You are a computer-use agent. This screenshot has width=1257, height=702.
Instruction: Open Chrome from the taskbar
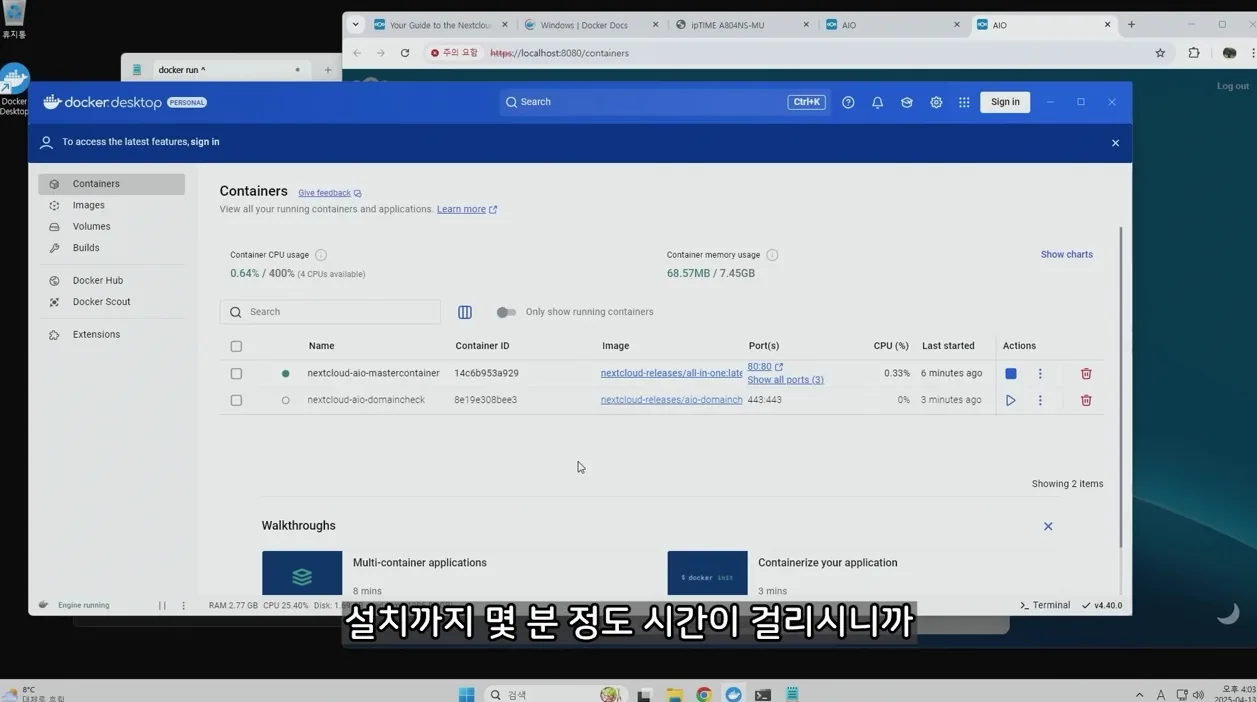704,694
